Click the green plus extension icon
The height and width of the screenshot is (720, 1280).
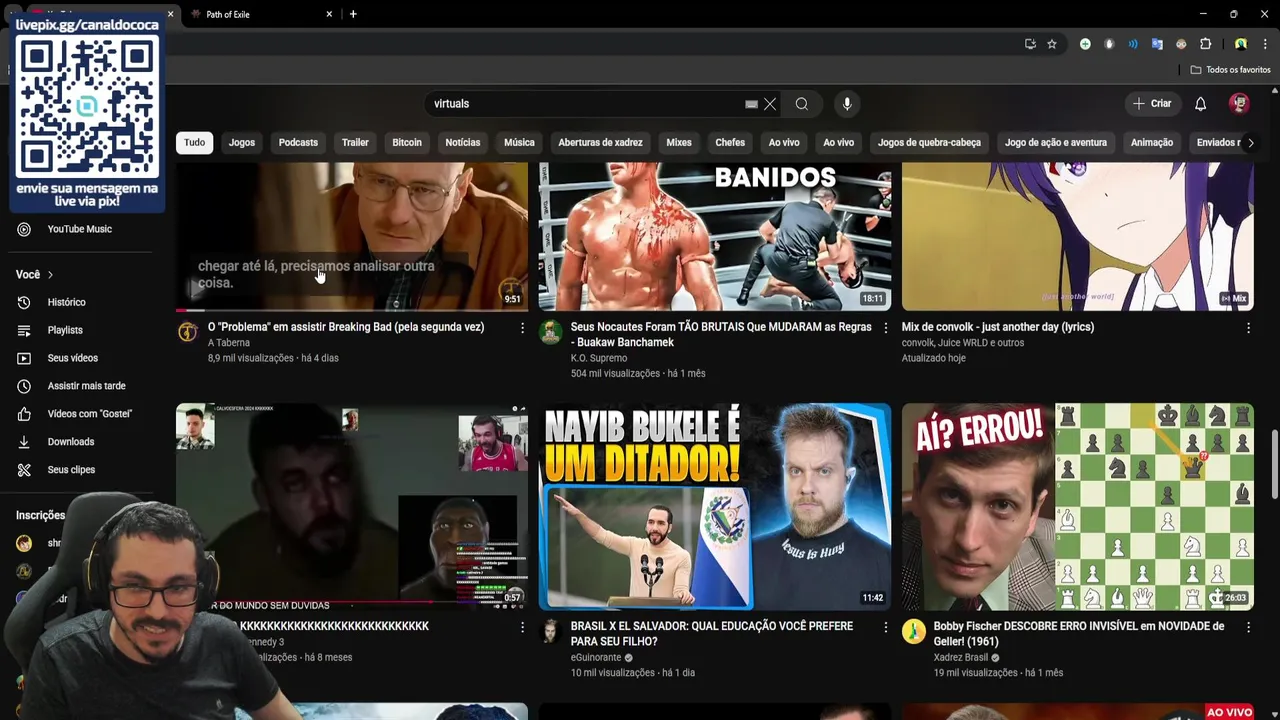click(x=1085, y=44)
